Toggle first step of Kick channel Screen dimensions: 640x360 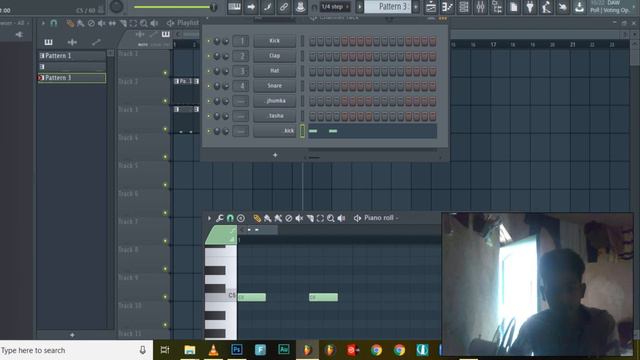pyautogui.click(x=313, y=41)
